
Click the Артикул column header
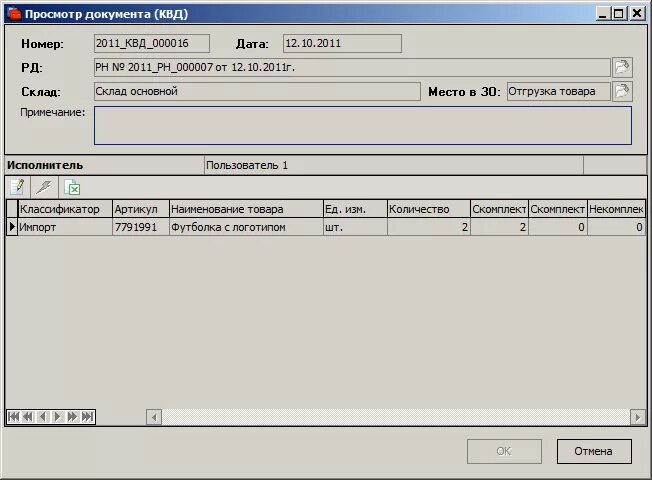point(141,209)
